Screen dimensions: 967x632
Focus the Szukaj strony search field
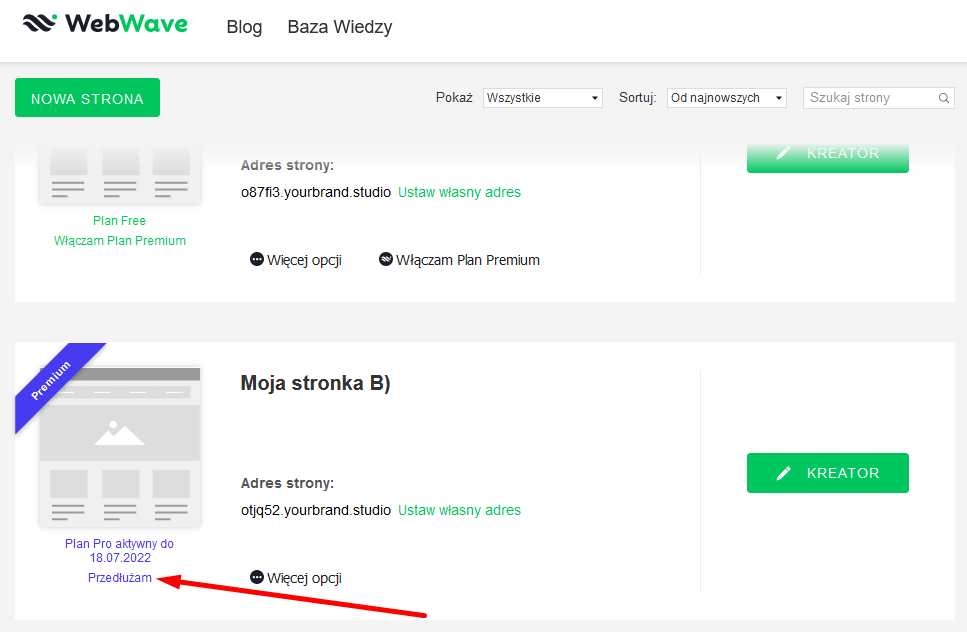coord(870,98)
